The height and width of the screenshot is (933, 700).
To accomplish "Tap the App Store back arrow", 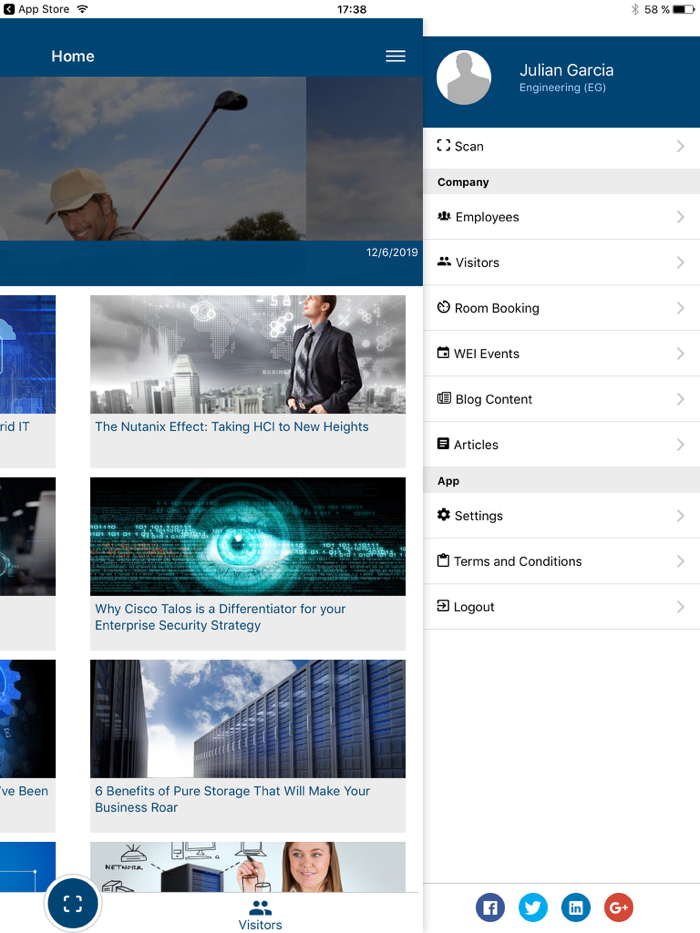I will click(x=9, y=9).
